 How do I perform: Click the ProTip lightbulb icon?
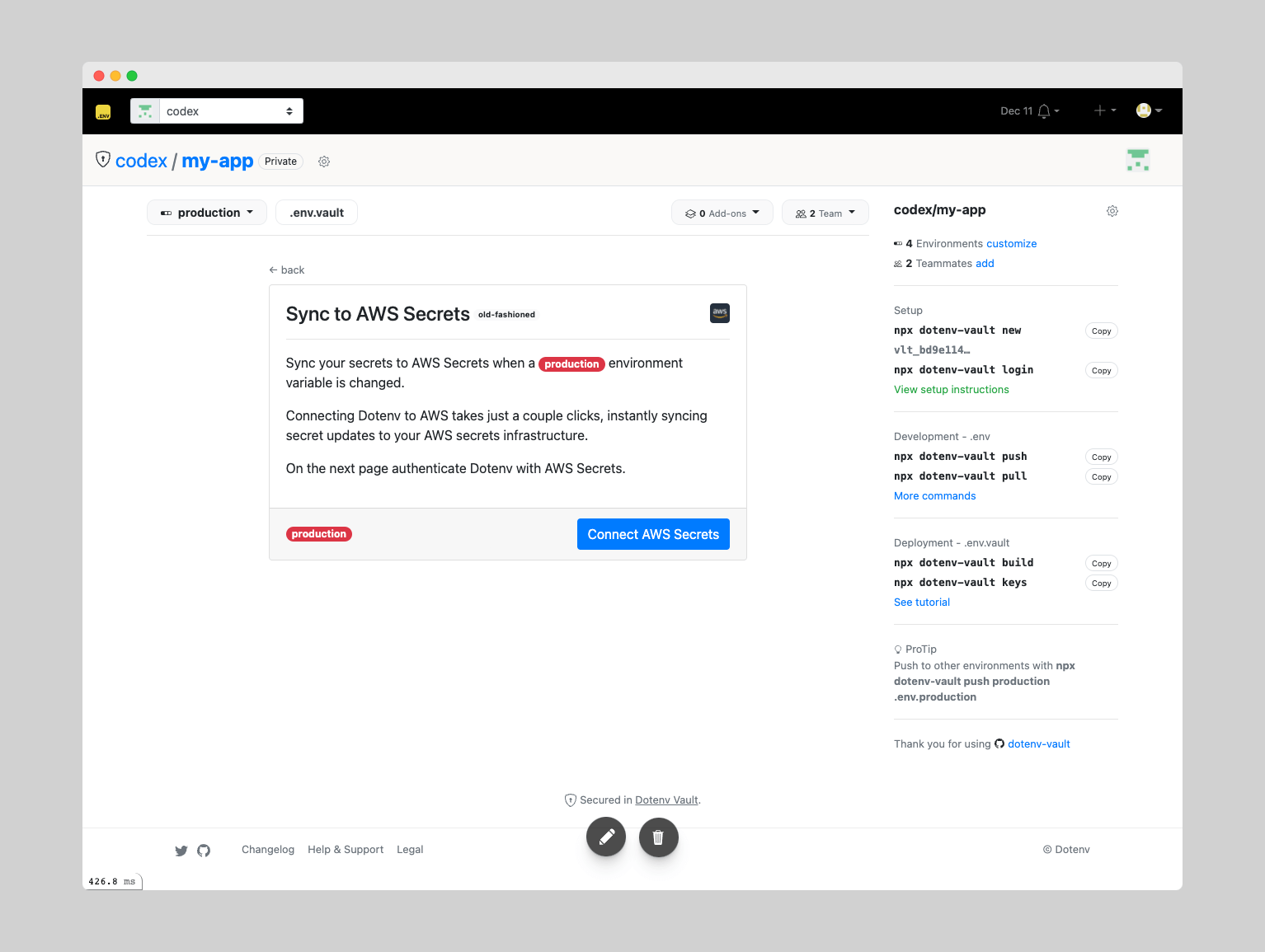pos(898,650)
